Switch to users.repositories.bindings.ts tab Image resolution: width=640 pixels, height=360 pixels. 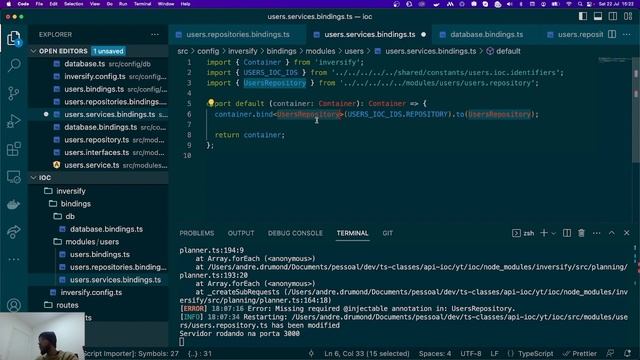click(238, 35)
